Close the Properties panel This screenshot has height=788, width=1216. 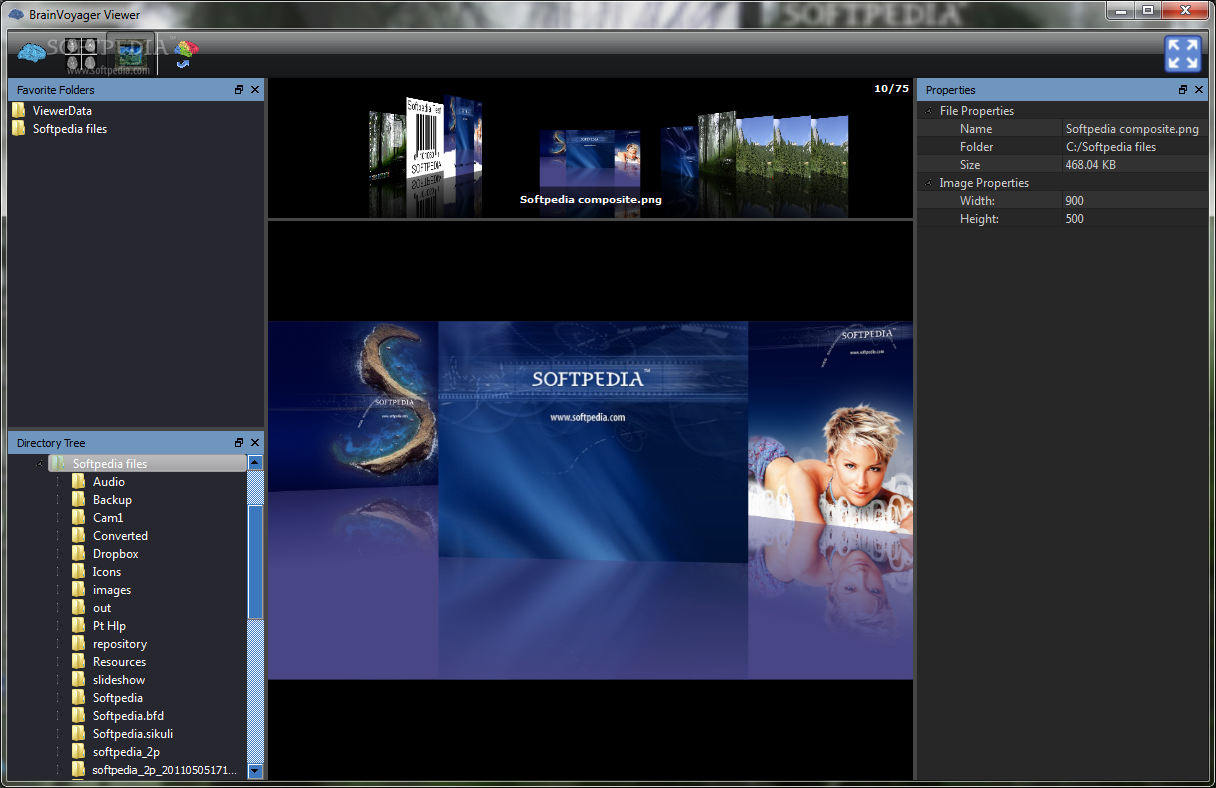click(x=1199, y=90)
